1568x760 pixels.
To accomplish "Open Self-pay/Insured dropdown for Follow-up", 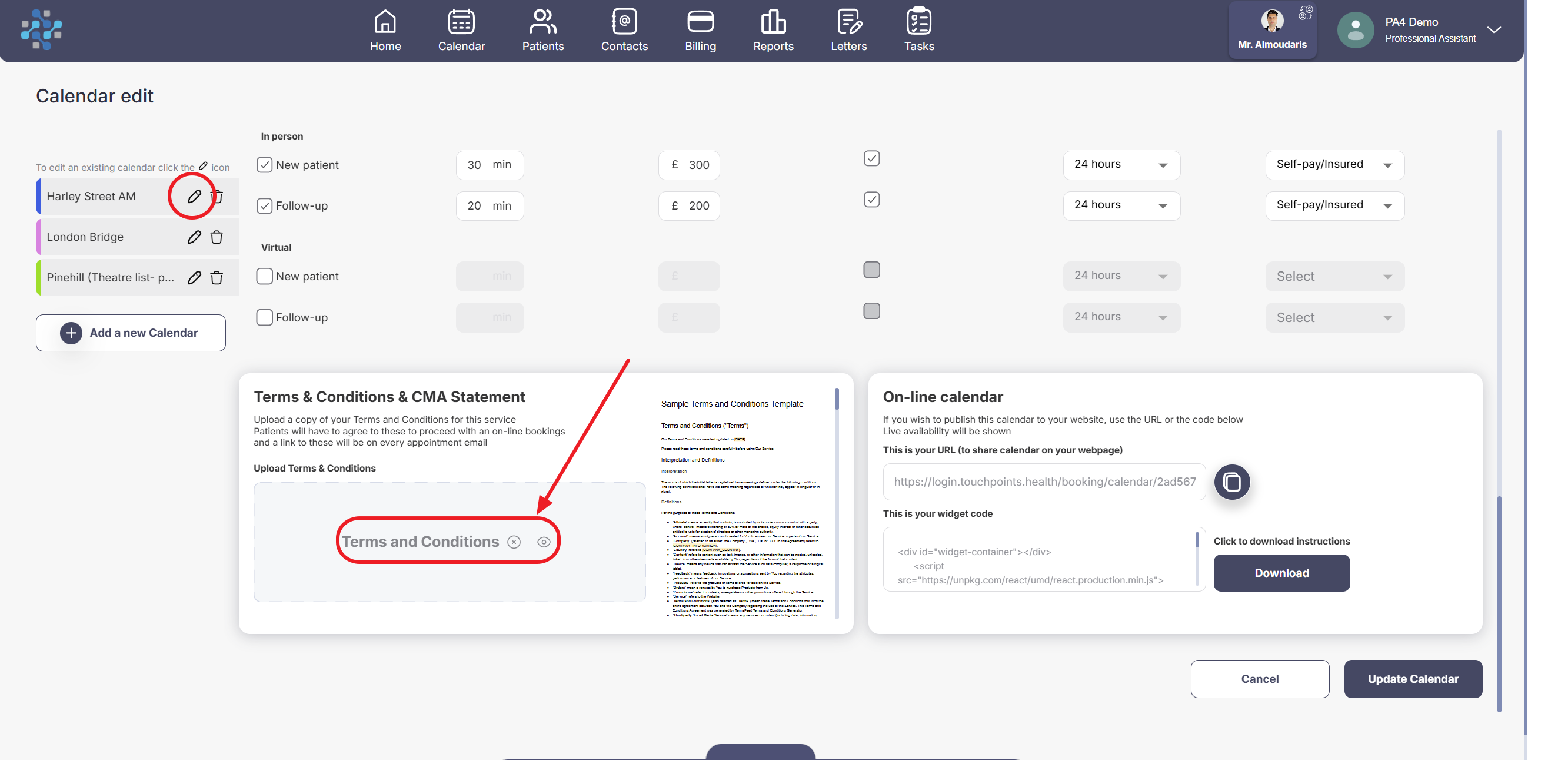I will point(1334,205).
